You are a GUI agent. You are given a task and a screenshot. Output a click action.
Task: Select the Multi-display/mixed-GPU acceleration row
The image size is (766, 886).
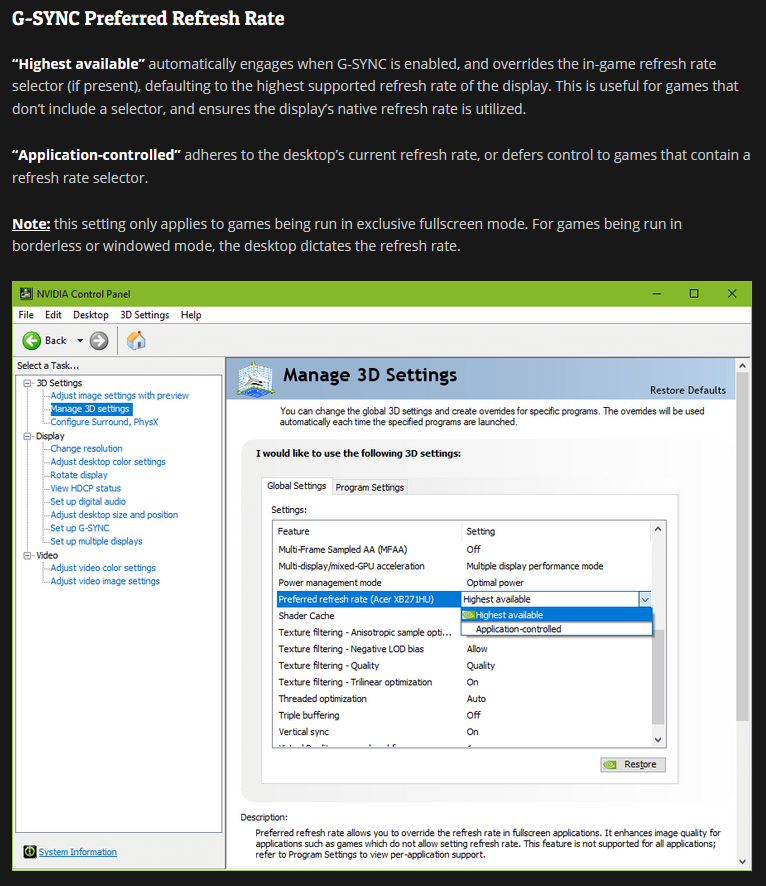pos(463,566)
